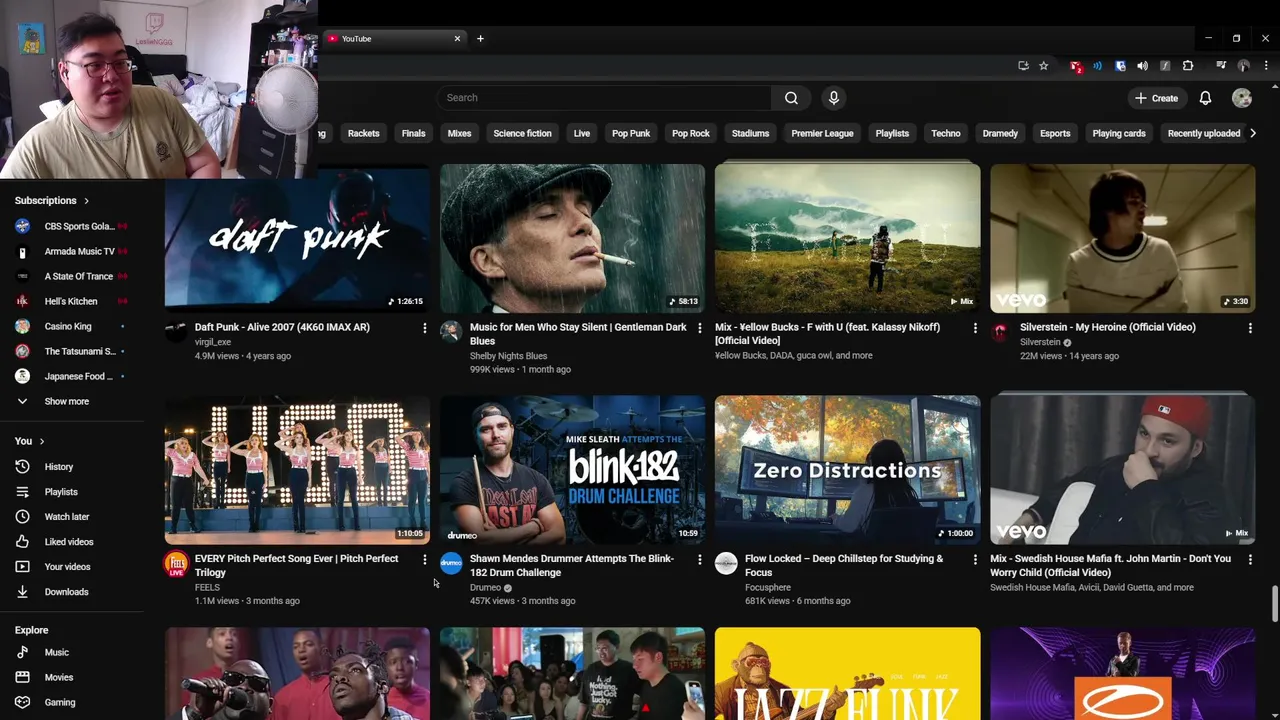Activate voice search microphone icon
This screenshot has height=720, width=1280.
[834, 98]
